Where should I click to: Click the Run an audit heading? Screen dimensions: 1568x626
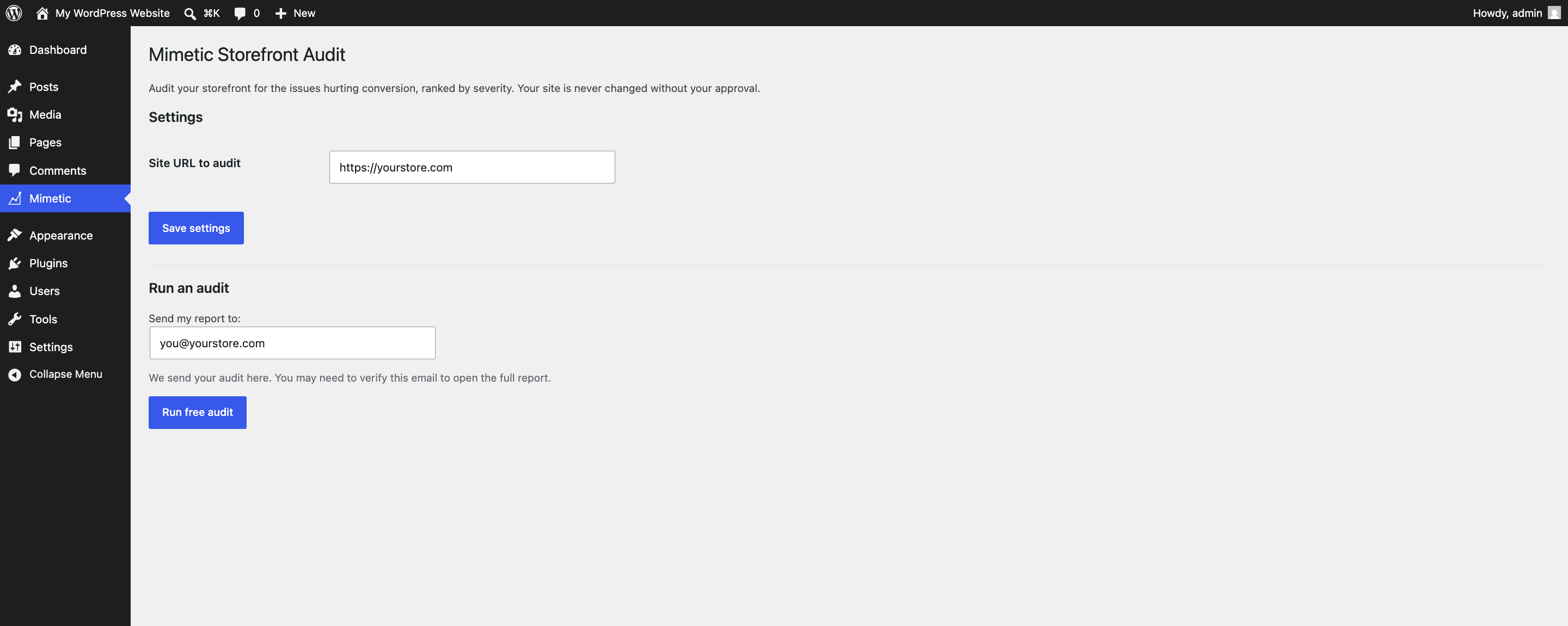189,289
